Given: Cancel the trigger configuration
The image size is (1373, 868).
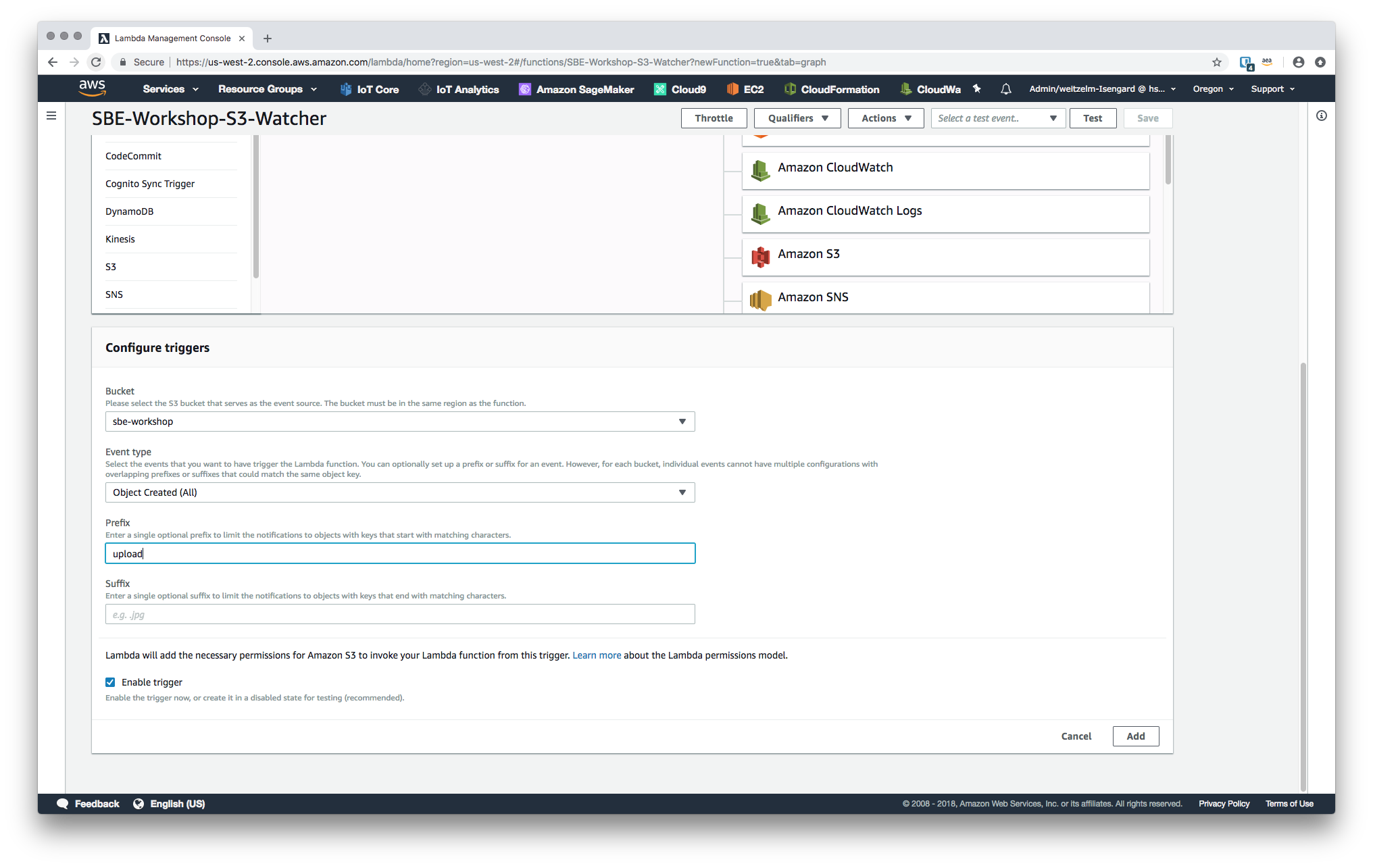Looking at the screenshot, I should (x=1076, y=736).
